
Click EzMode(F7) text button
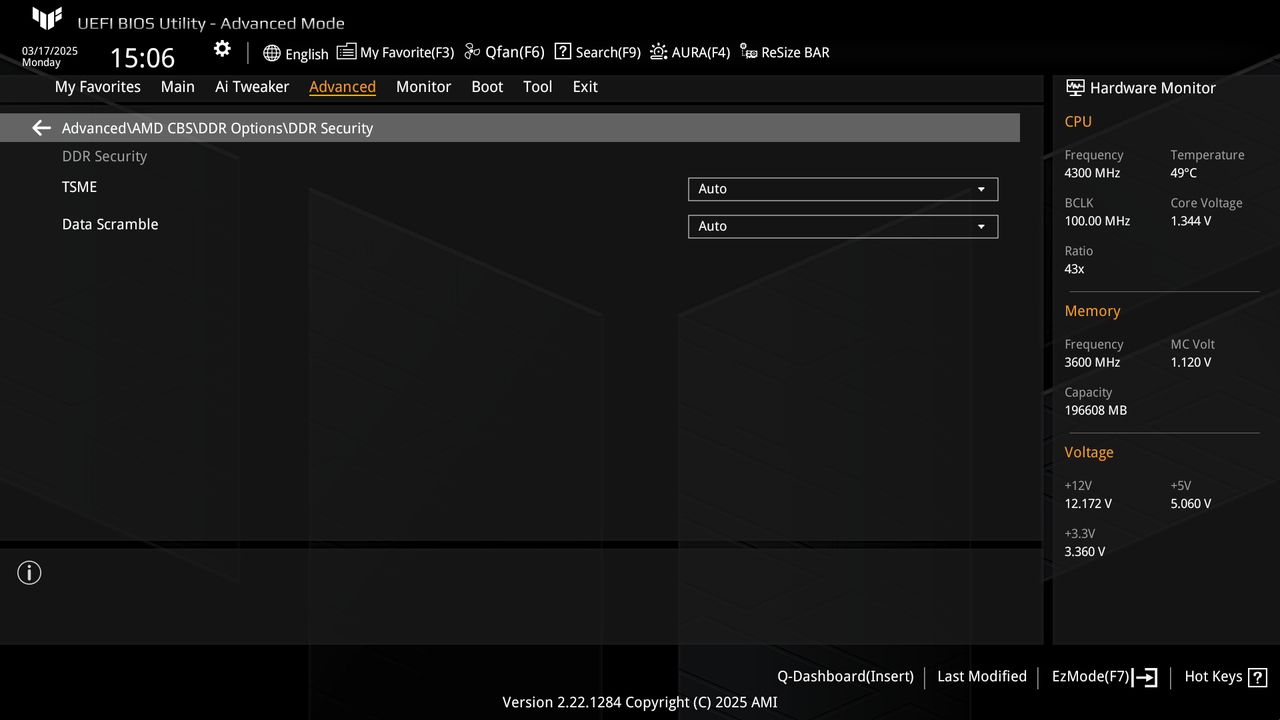tap(1090, 677)
